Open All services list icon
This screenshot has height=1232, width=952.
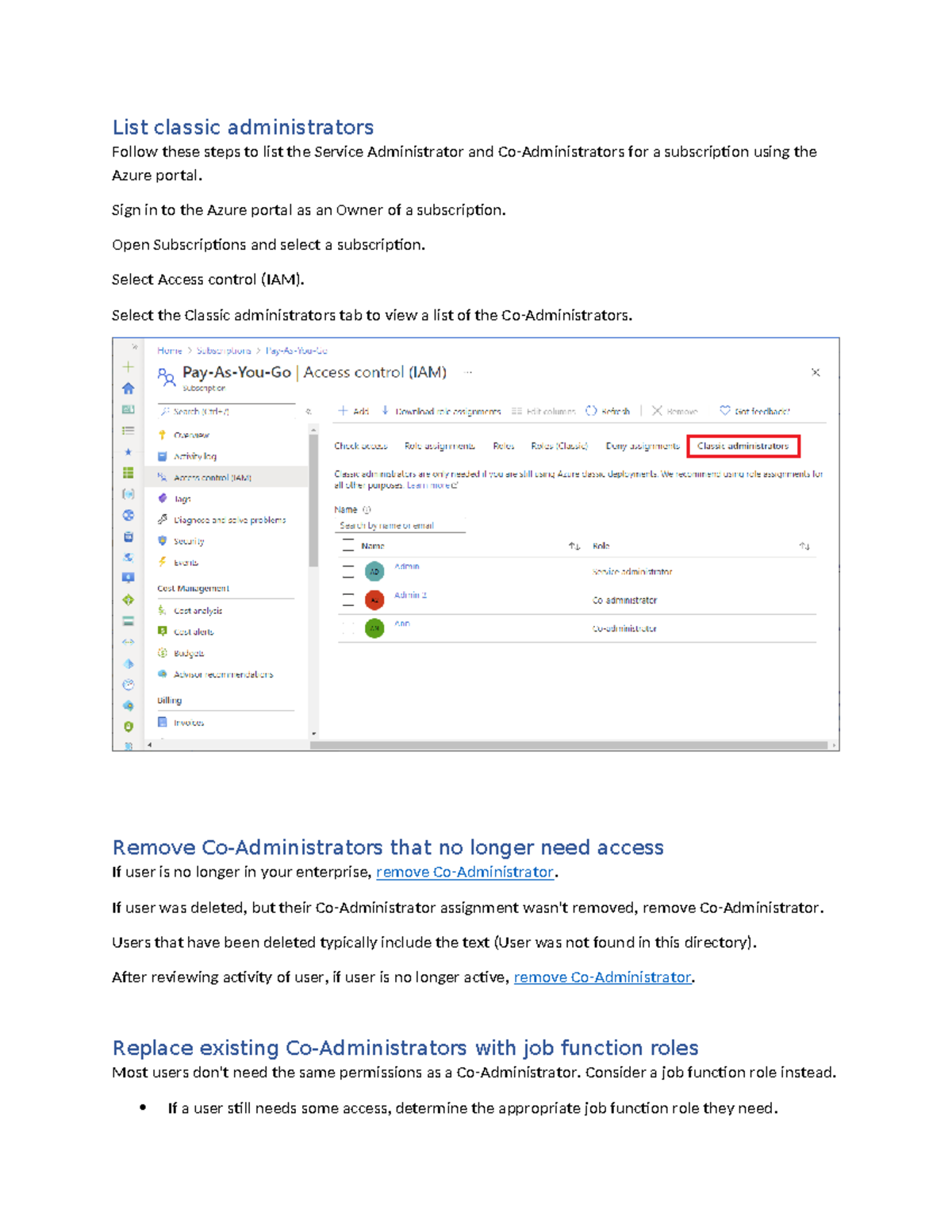(129, 431)
